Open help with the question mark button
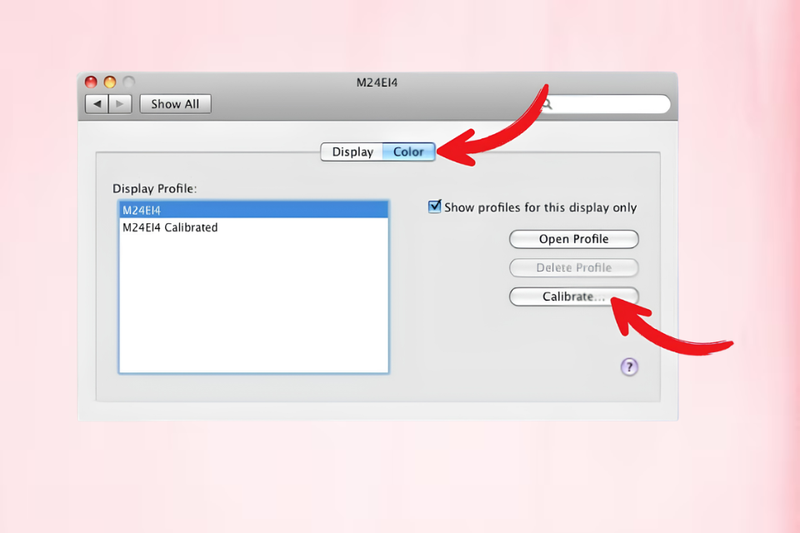The height and width of the screenshot is (533, 800). point(629,367)
